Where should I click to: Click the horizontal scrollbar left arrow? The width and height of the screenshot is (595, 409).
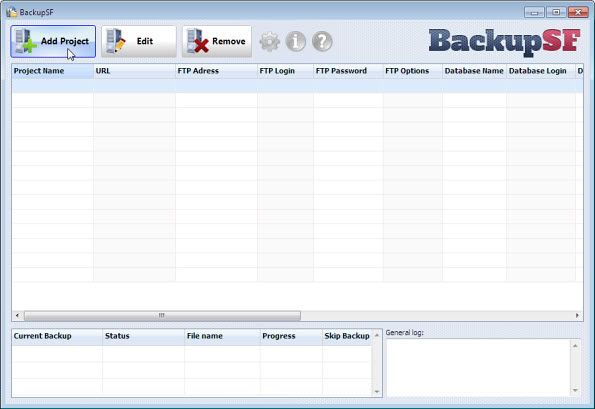(x=17, y=315)
